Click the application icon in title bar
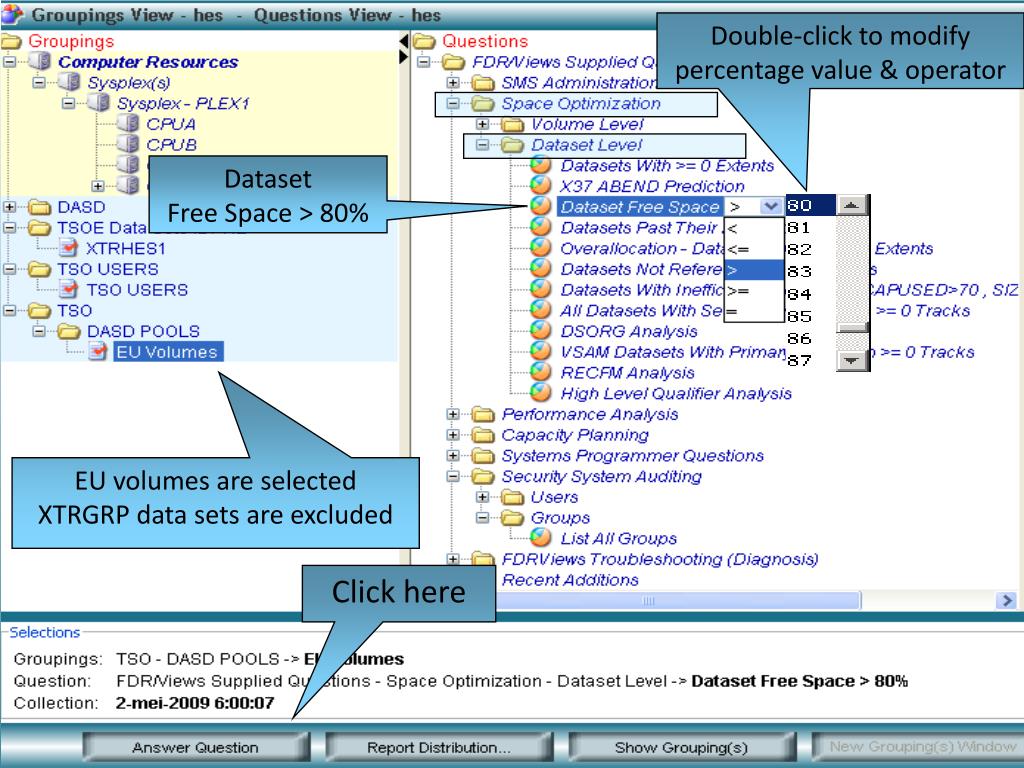 (13, 14)
